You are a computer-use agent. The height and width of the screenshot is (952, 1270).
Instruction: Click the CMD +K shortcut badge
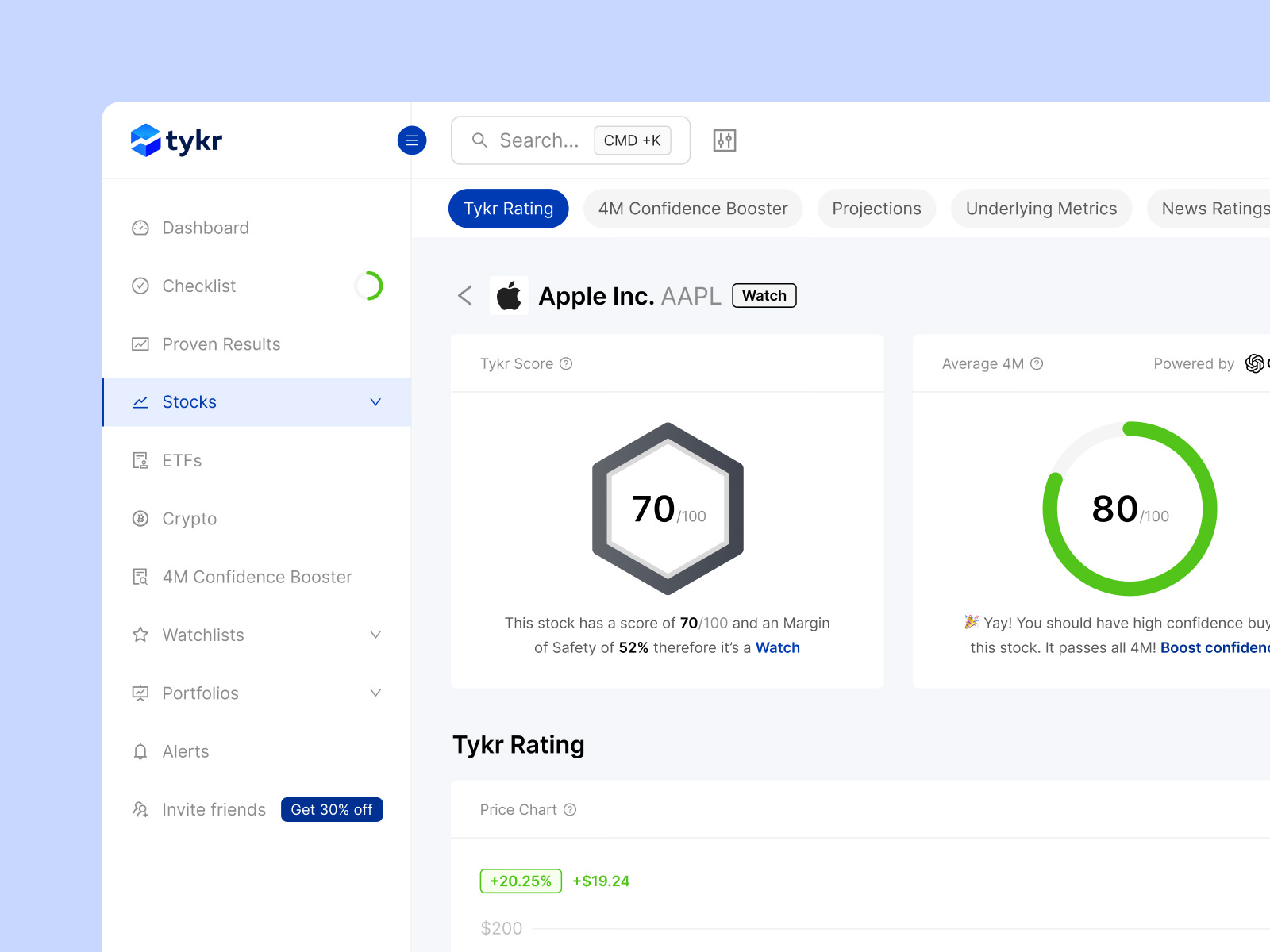click(x=633, y=140)
